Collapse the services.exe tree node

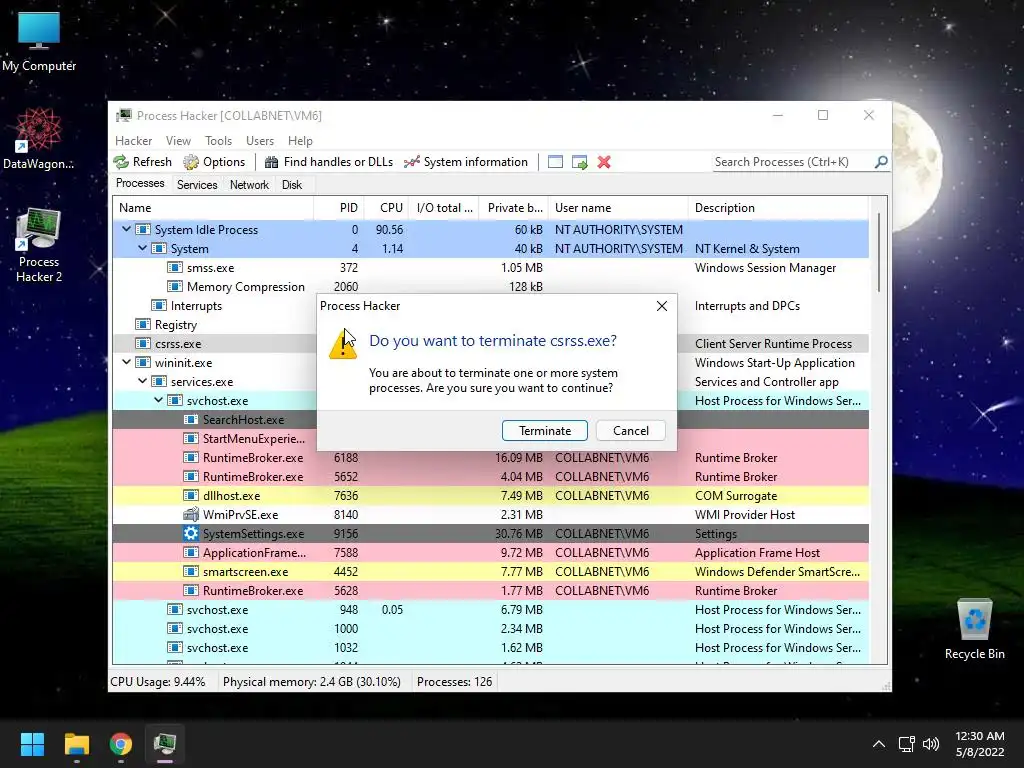(x=142, y=381)
